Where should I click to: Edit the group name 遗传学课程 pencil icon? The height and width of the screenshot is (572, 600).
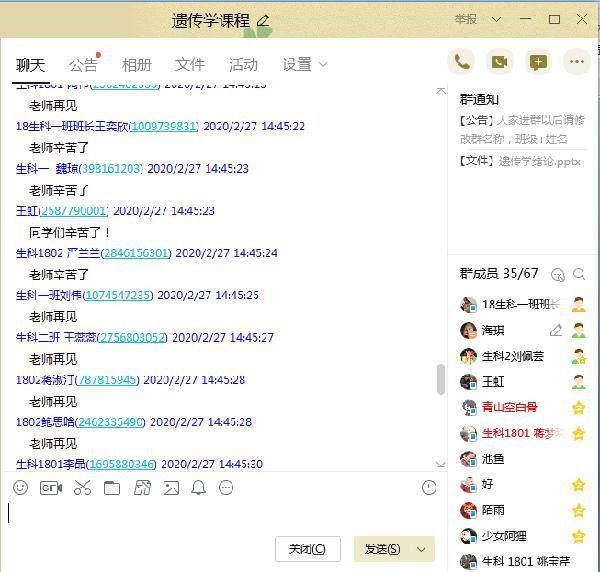(263, 20)
